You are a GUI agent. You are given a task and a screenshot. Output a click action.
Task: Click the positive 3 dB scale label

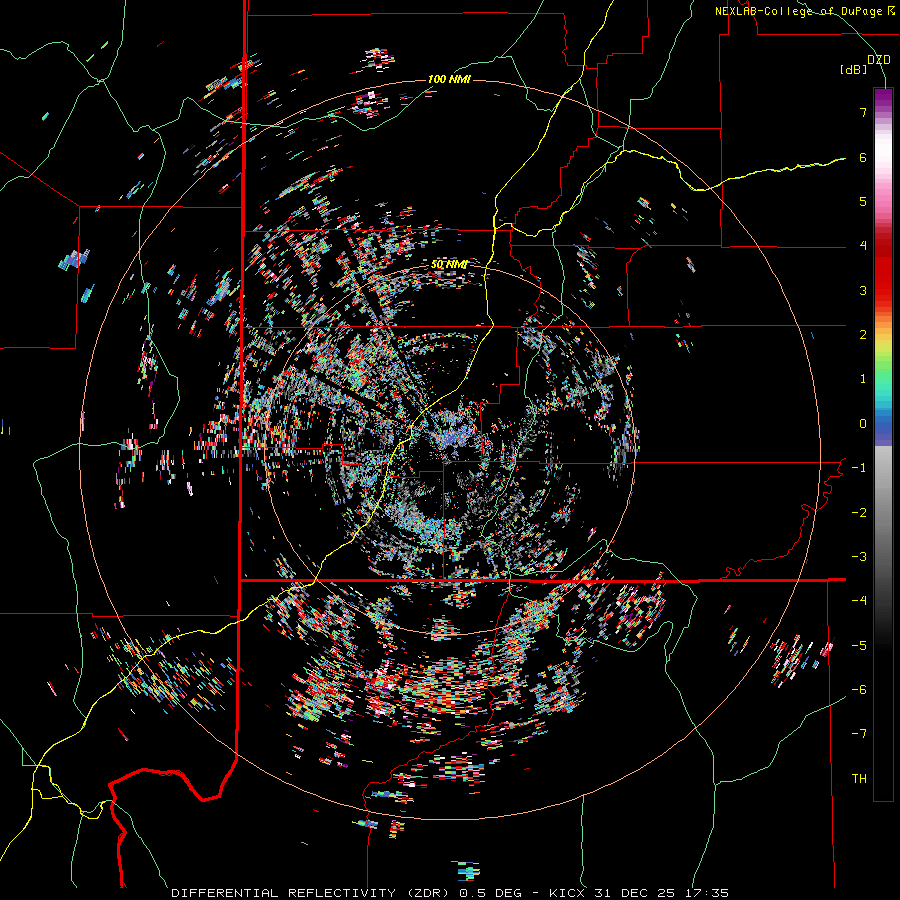pyautogui.click(x=863, y=290)
